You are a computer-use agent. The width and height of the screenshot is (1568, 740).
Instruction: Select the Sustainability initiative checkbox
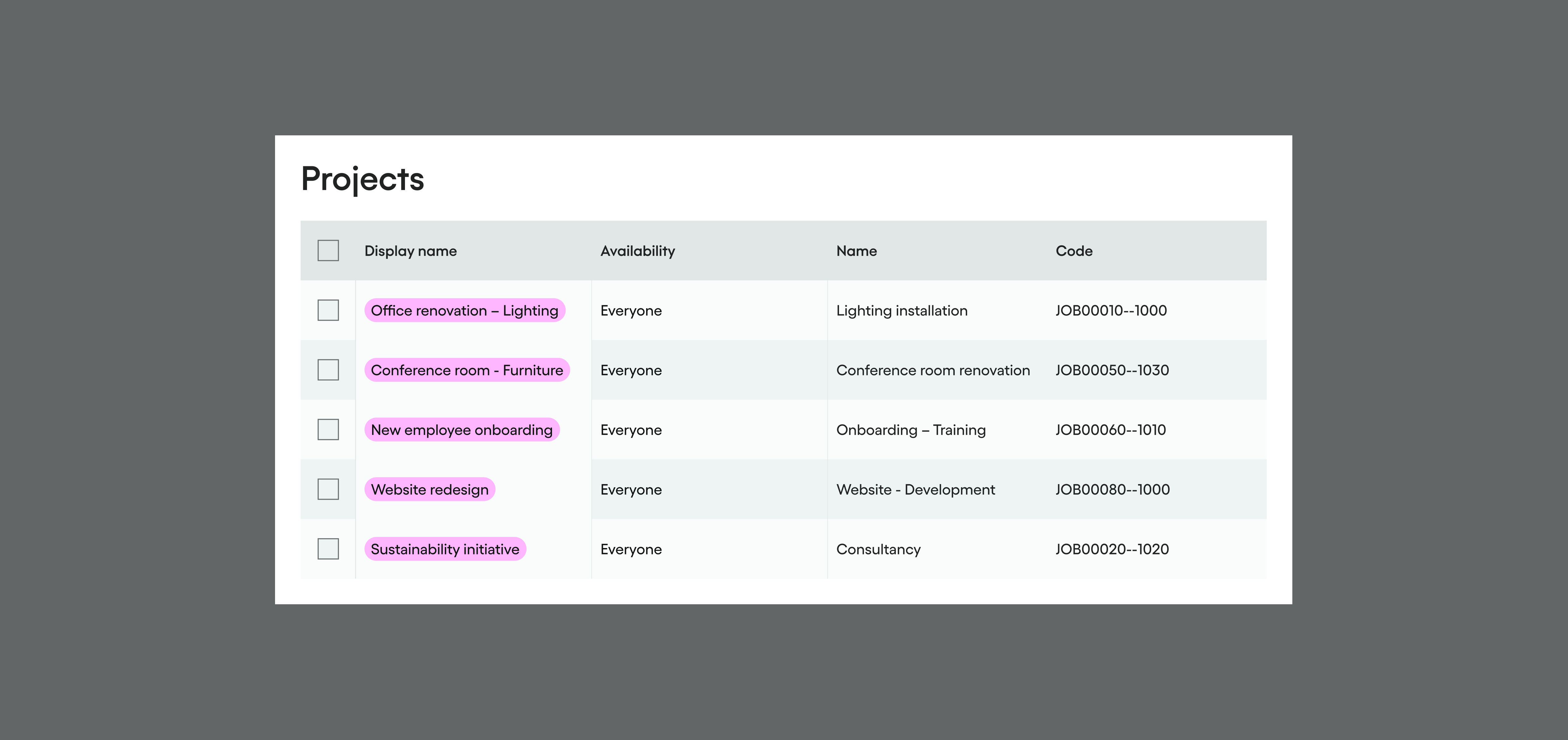328,549
